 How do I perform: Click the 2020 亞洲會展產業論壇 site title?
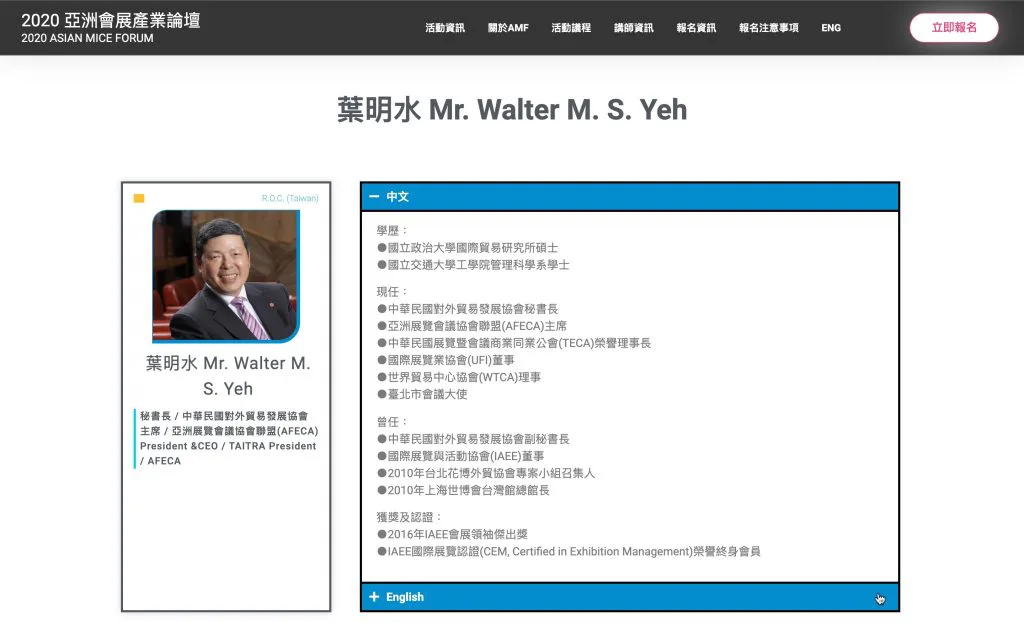111,19
